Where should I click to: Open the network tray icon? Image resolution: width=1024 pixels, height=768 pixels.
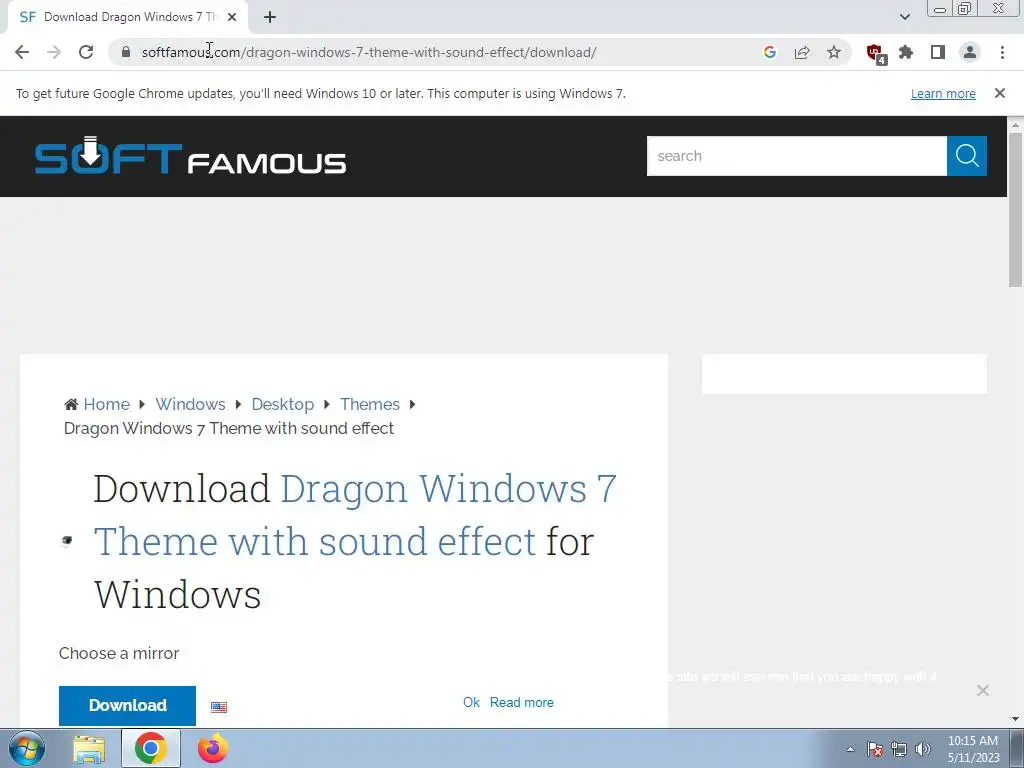(x=899, y=749)
